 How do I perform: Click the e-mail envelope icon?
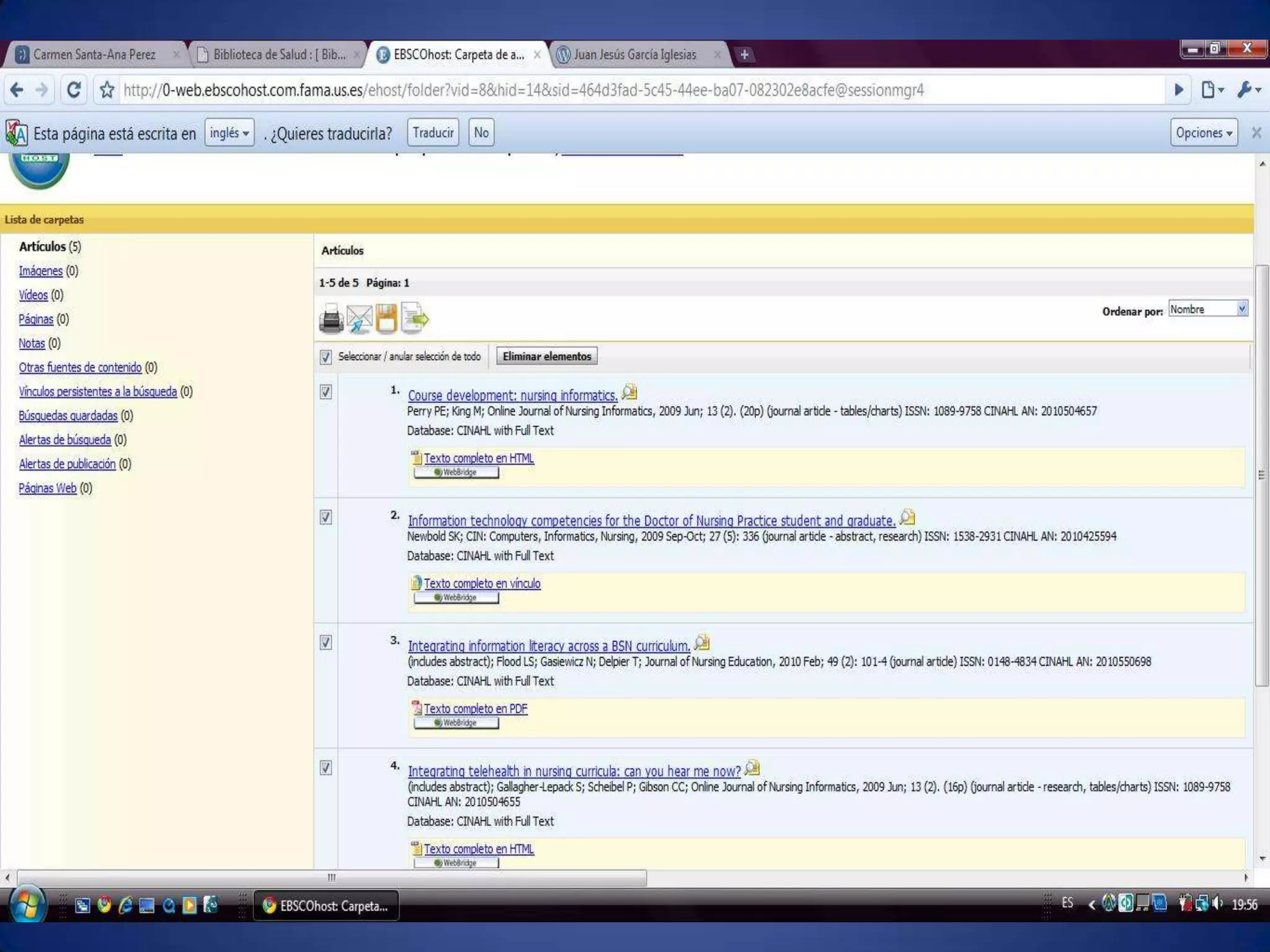click(359, 319)
